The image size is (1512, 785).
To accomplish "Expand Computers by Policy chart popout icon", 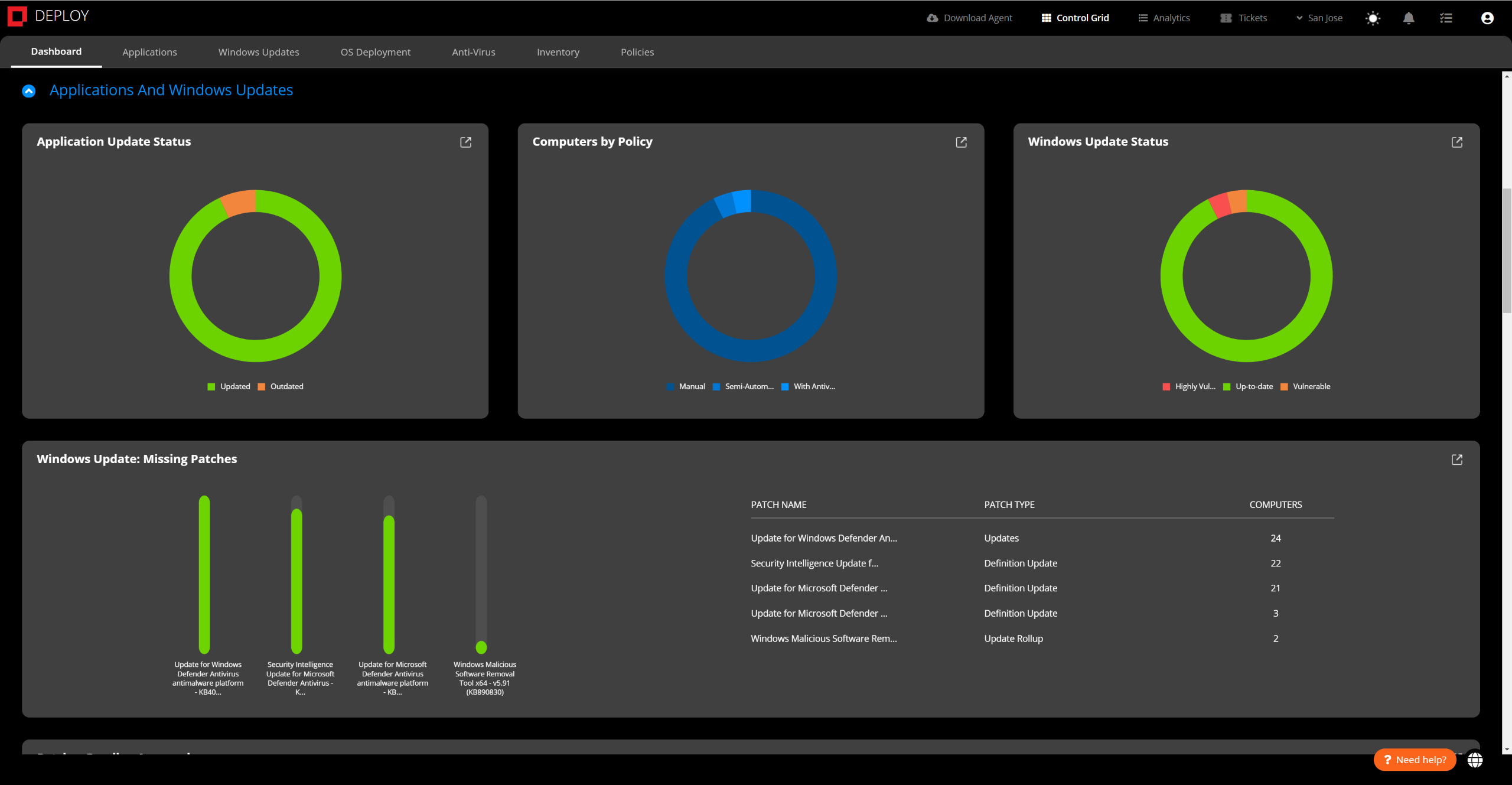I will (x=961, y=142).
